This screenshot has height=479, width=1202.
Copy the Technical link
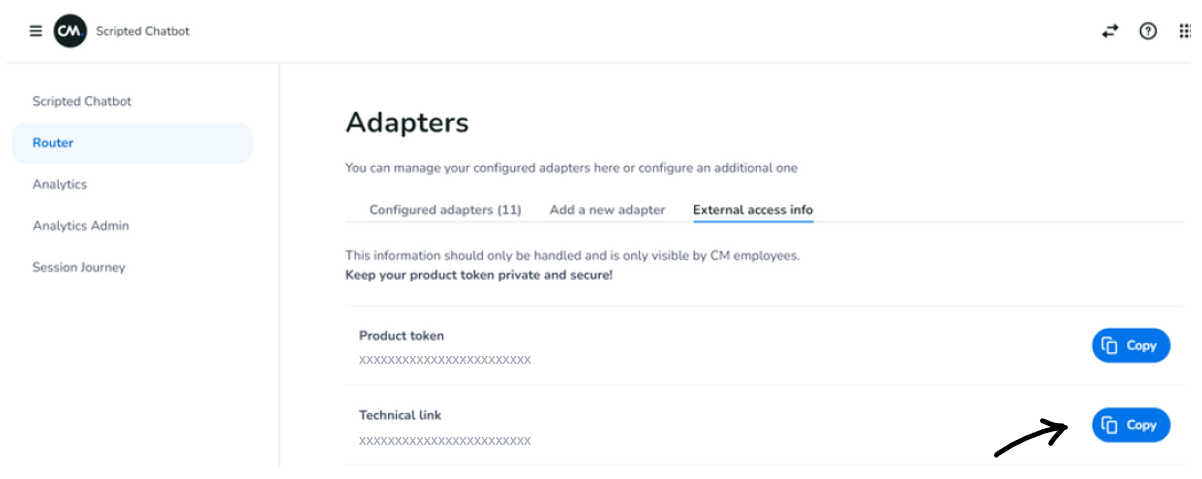(1130, 425)
